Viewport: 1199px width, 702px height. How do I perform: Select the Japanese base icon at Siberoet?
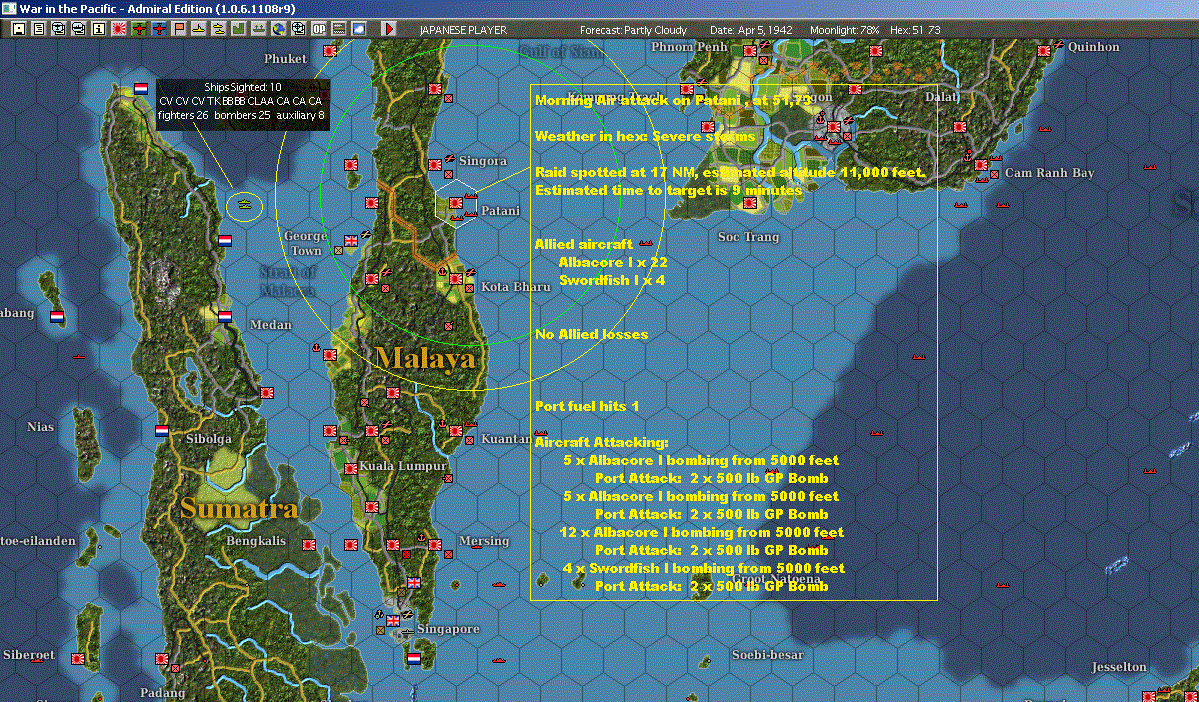(x=78, y=658)
